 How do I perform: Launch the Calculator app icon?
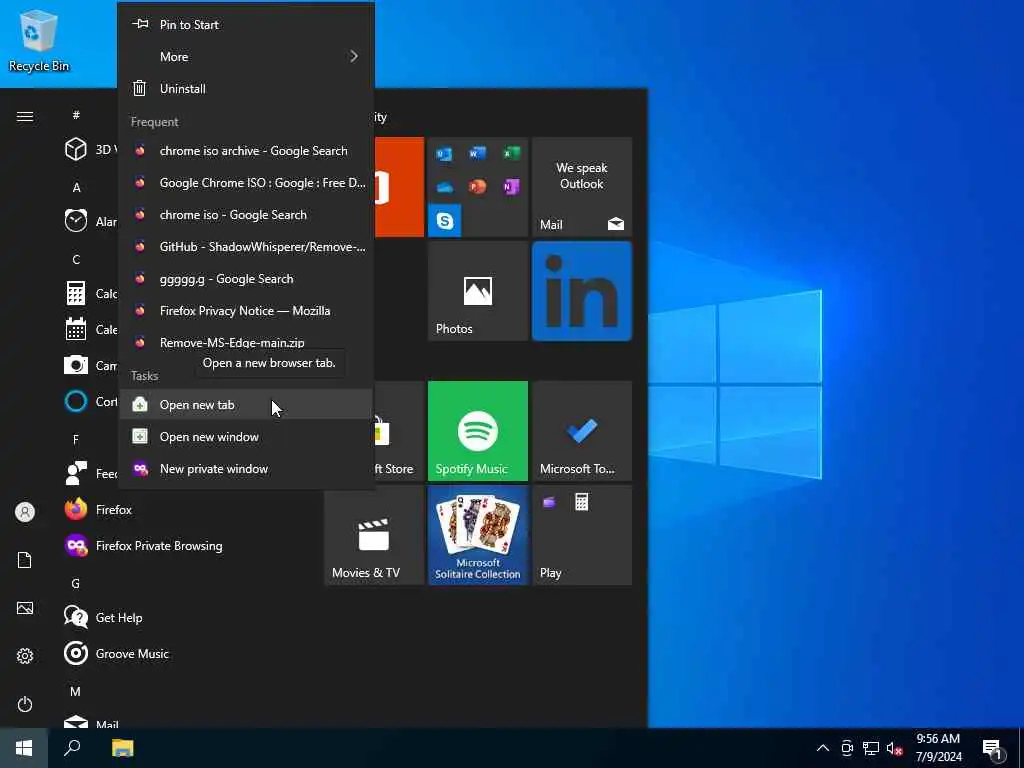pos(76,293)
